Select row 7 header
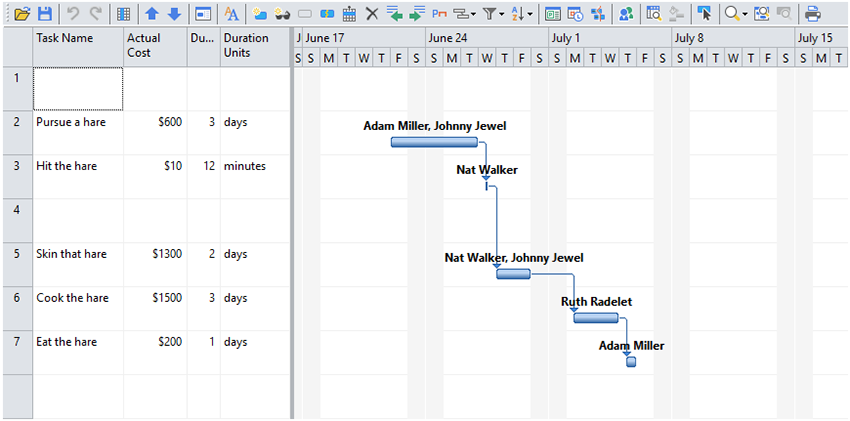This screenshot has height=421, width=850. pyautogui.click(x=17, y=342)
